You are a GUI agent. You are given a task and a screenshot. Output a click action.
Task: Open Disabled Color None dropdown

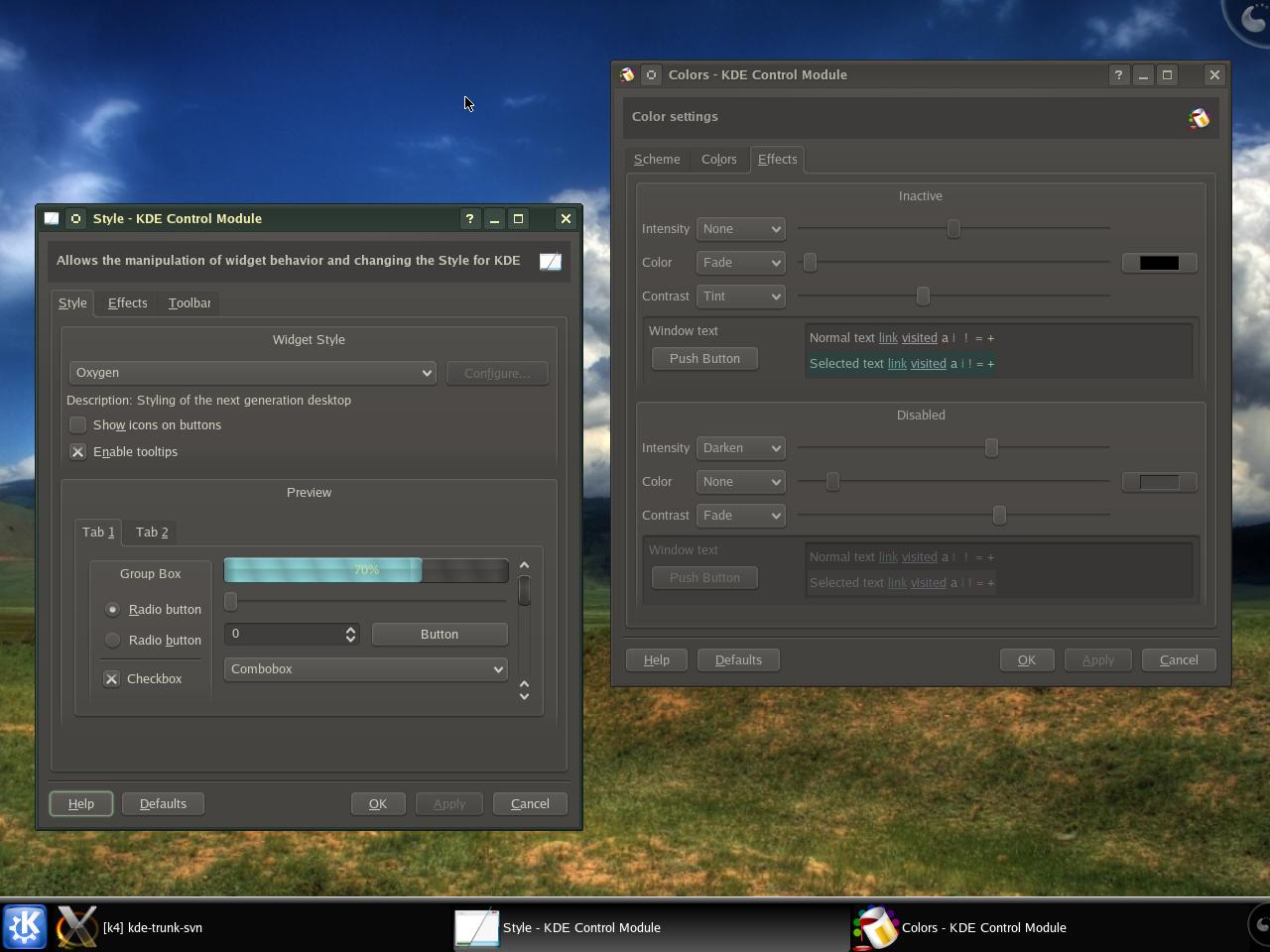(741, 482)
